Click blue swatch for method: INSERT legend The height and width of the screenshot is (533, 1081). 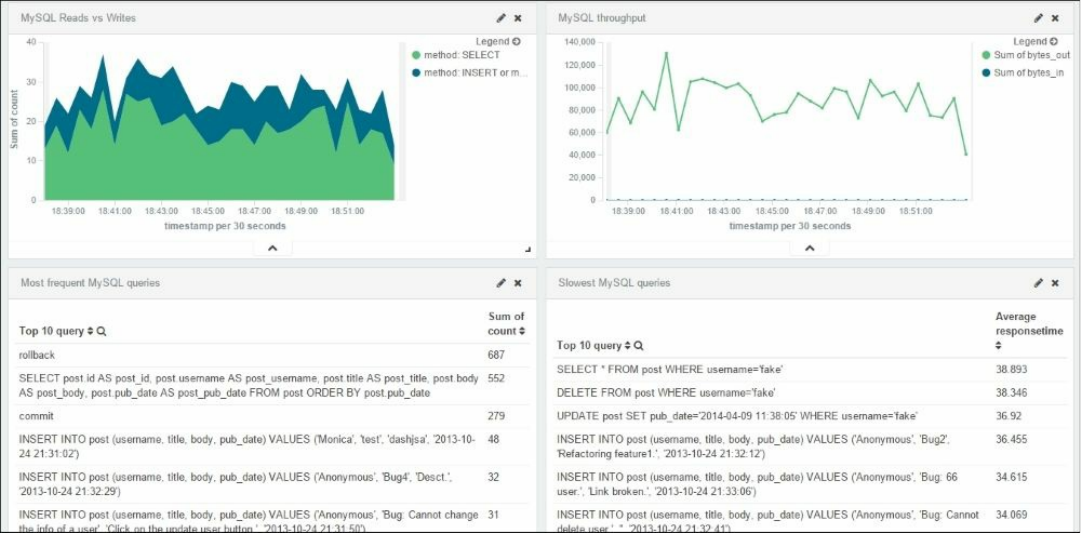tap(416, 72)
